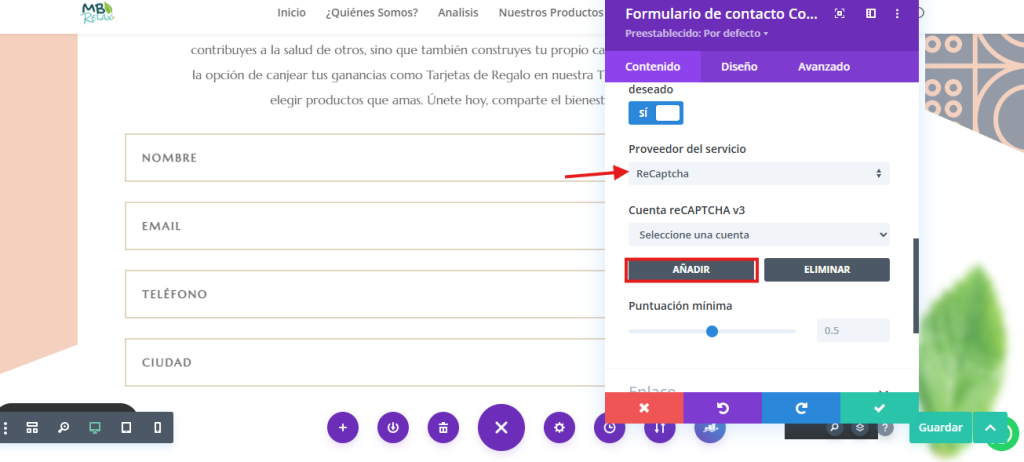This screenshot has width=1024, height=462.
Task: Click the CIUDAD form field
Action: pyautogui.click(x=366, y=362)
